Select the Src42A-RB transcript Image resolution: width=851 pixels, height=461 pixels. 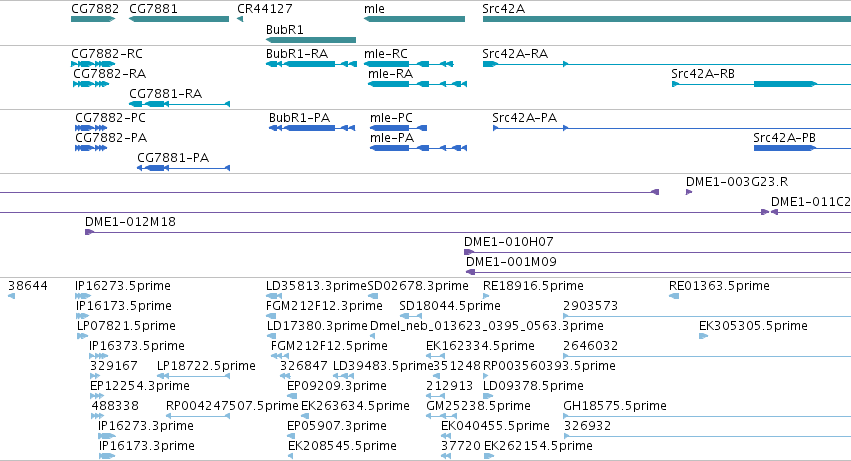tap(761, 84)
